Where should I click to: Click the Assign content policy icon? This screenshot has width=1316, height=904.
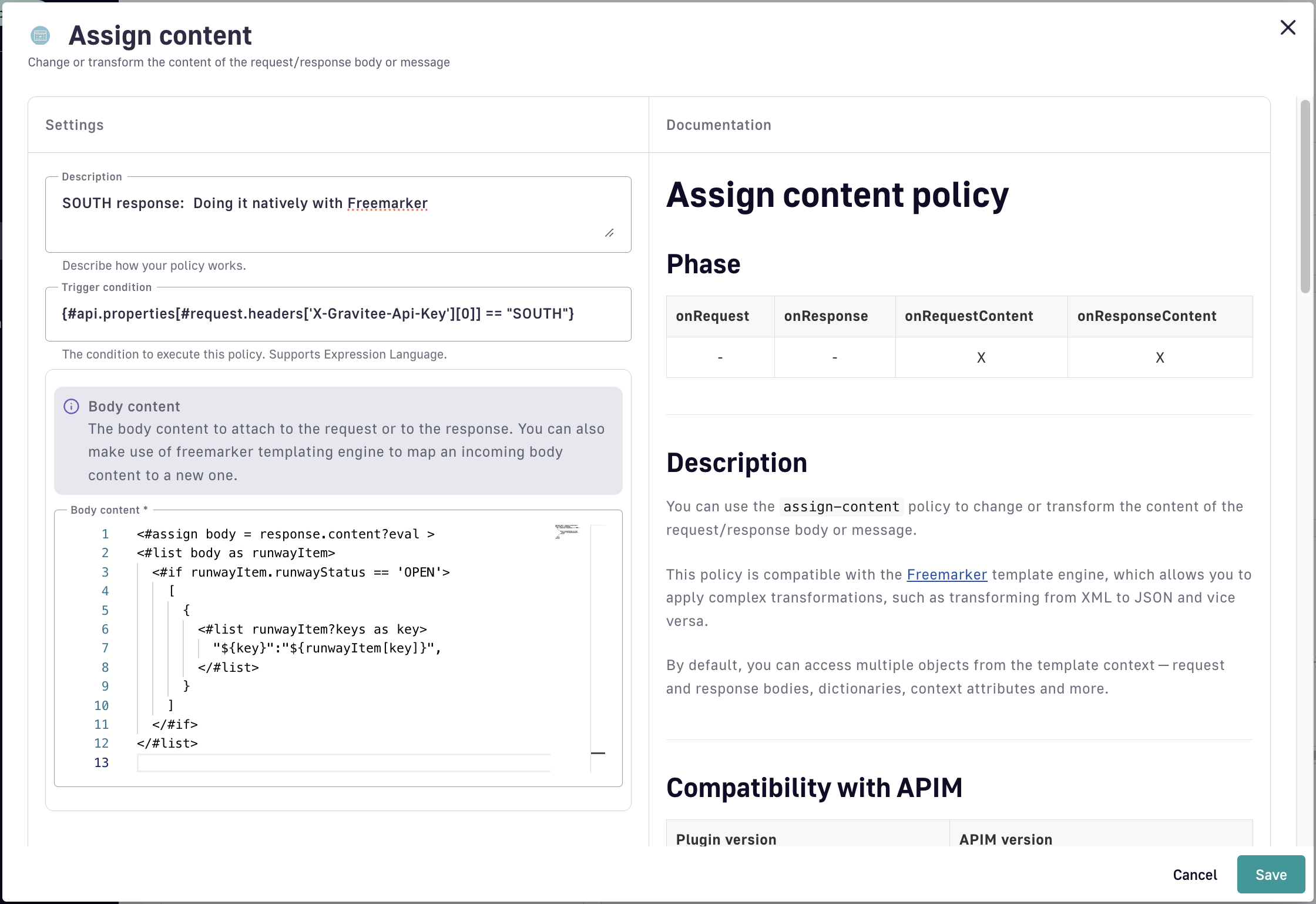click(x=40, y=36)
